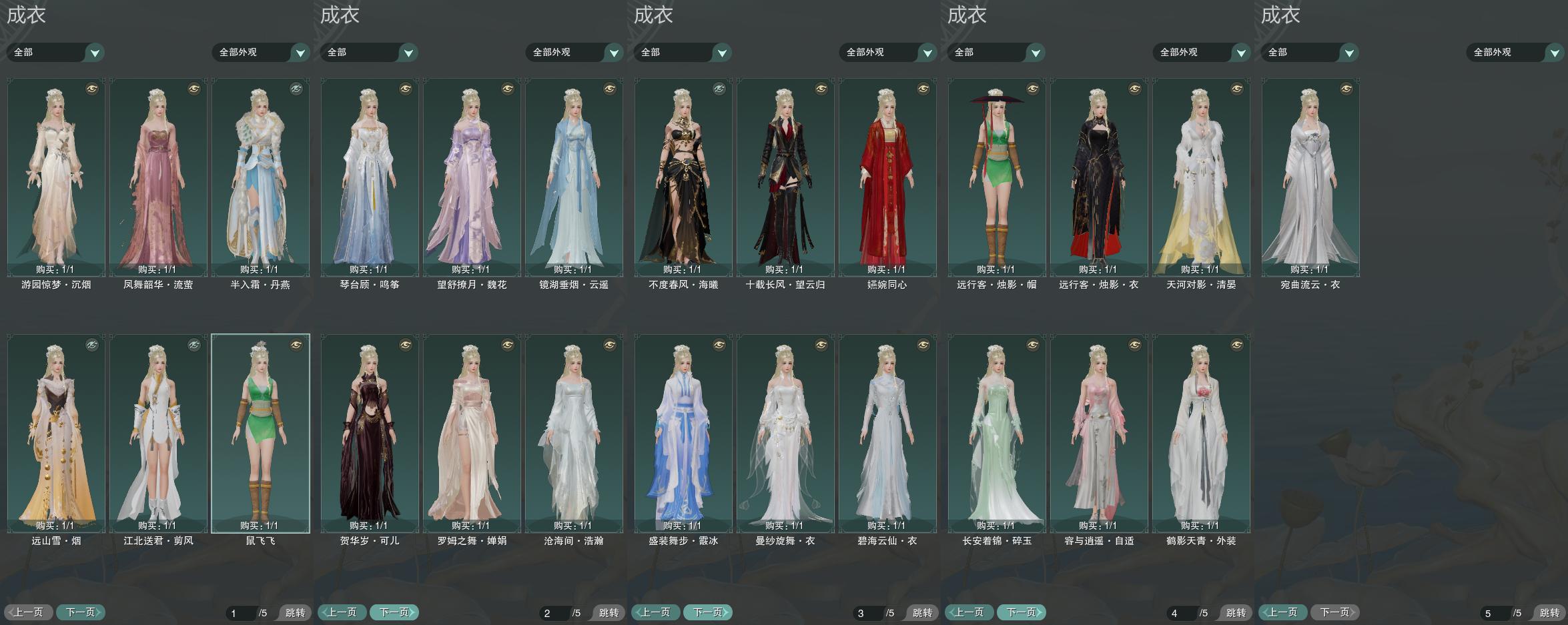Image resolution: width=1568 pixels, height=625 pixels.
Task: Click eye icon on 长安着锦·碎玉 card
Action: (x=1033, y=345)
